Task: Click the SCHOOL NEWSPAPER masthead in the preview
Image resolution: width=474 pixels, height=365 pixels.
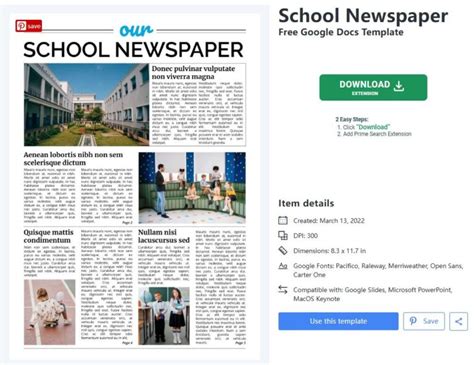Action: tap(133, 50)
